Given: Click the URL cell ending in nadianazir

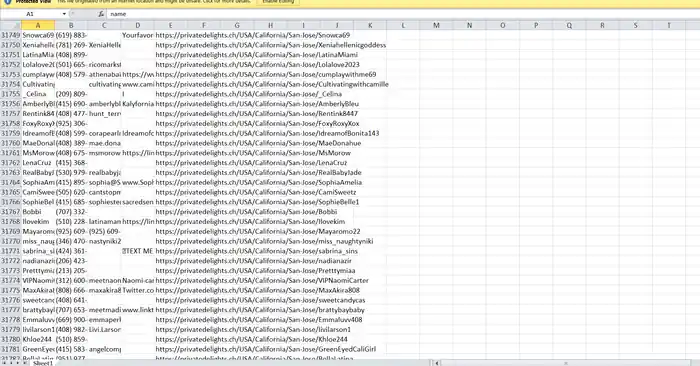Looking at the screenshot, I should 254,261.
